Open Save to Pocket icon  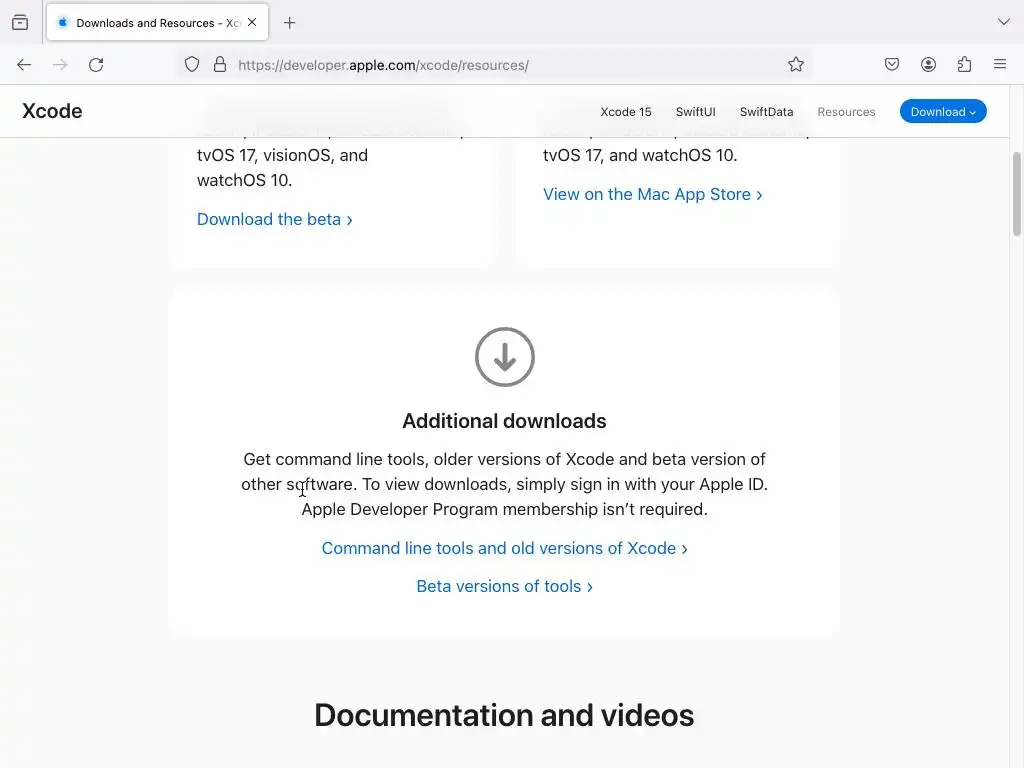coord(892,65)
